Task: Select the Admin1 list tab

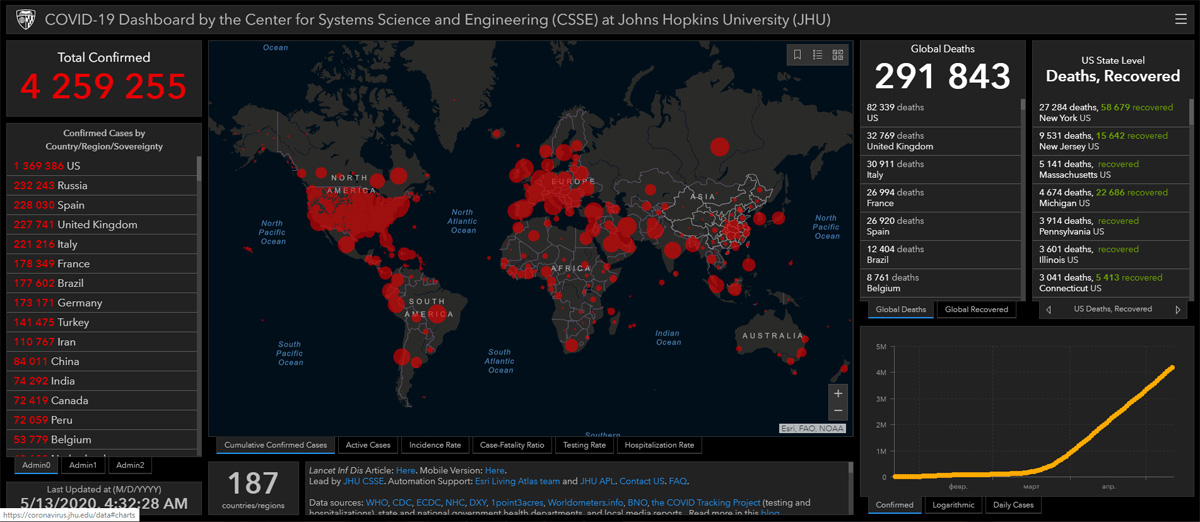Action: pos(84,465)
